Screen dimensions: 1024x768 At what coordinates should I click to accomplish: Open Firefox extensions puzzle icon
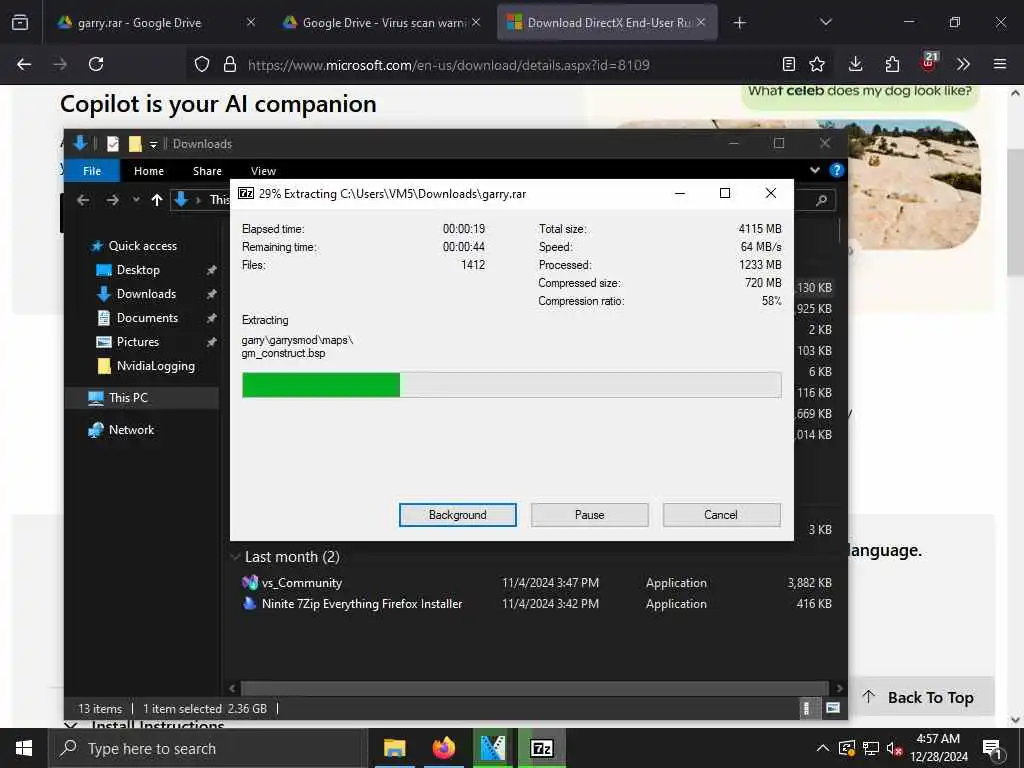[892, 64]
